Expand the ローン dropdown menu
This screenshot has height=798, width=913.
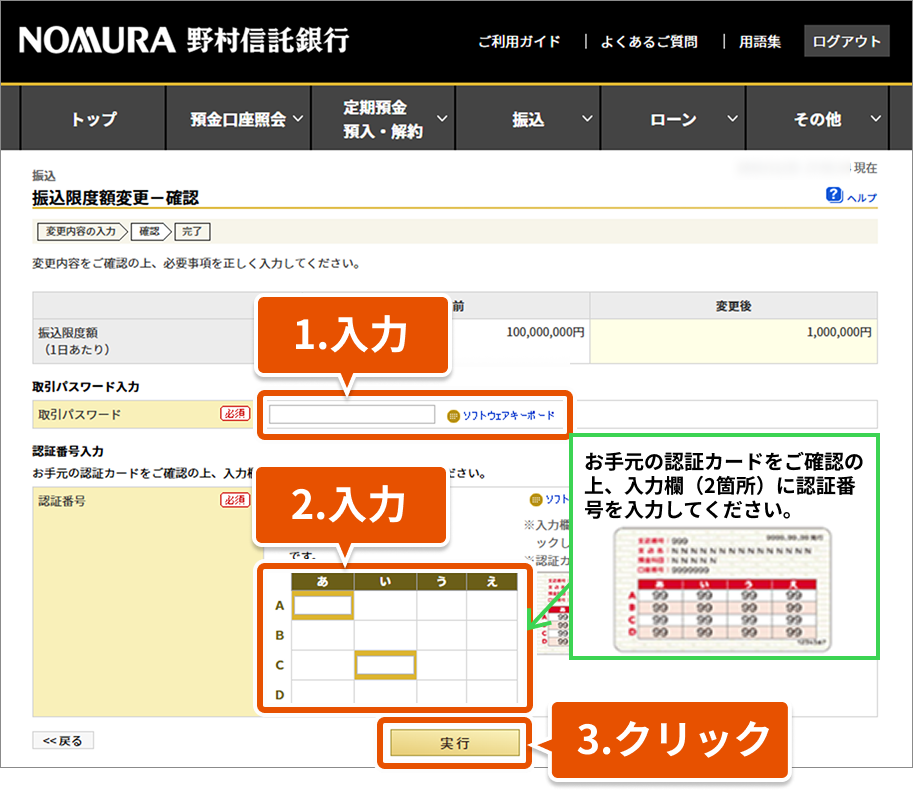point(673,119)
